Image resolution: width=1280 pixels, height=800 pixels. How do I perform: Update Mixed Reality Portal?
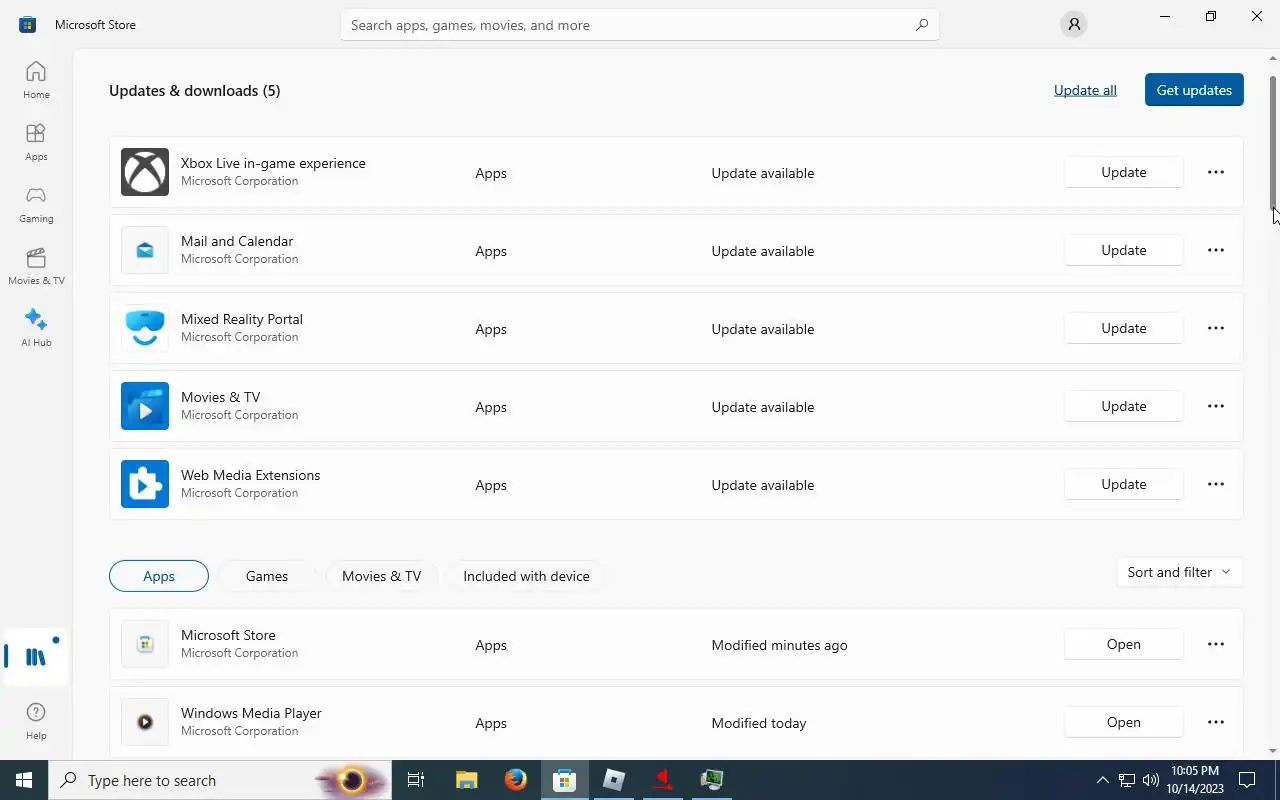click(1124, 328)
